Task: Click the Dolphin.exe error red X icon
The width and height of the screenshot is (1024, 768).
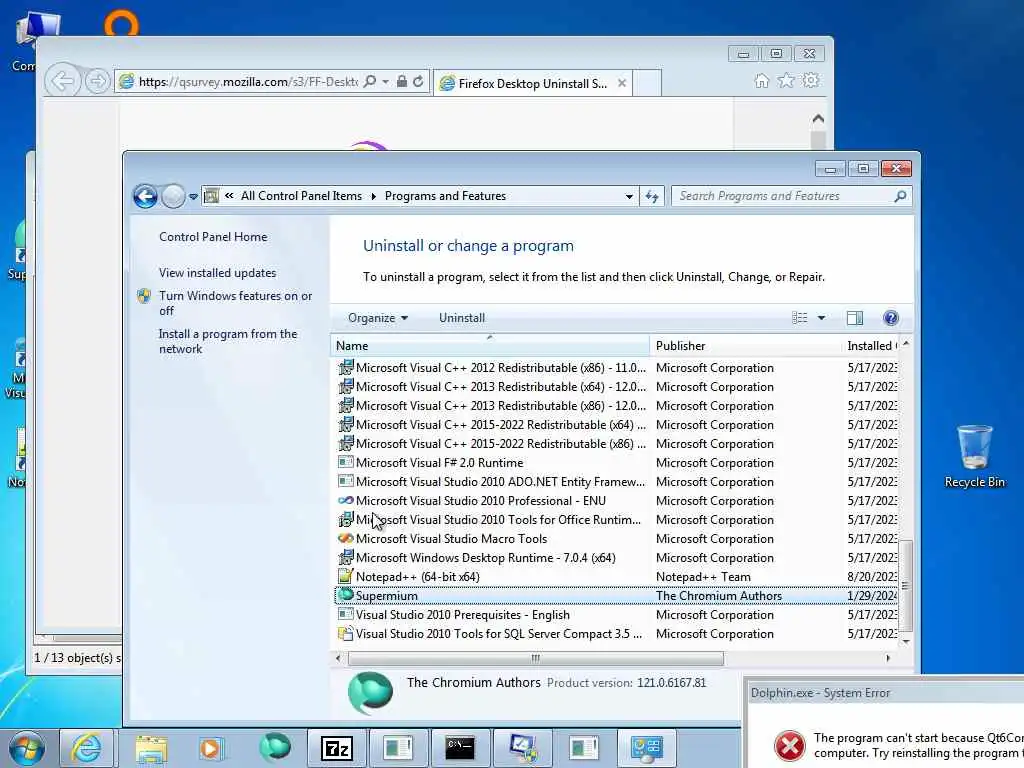Action: point(790,746)
